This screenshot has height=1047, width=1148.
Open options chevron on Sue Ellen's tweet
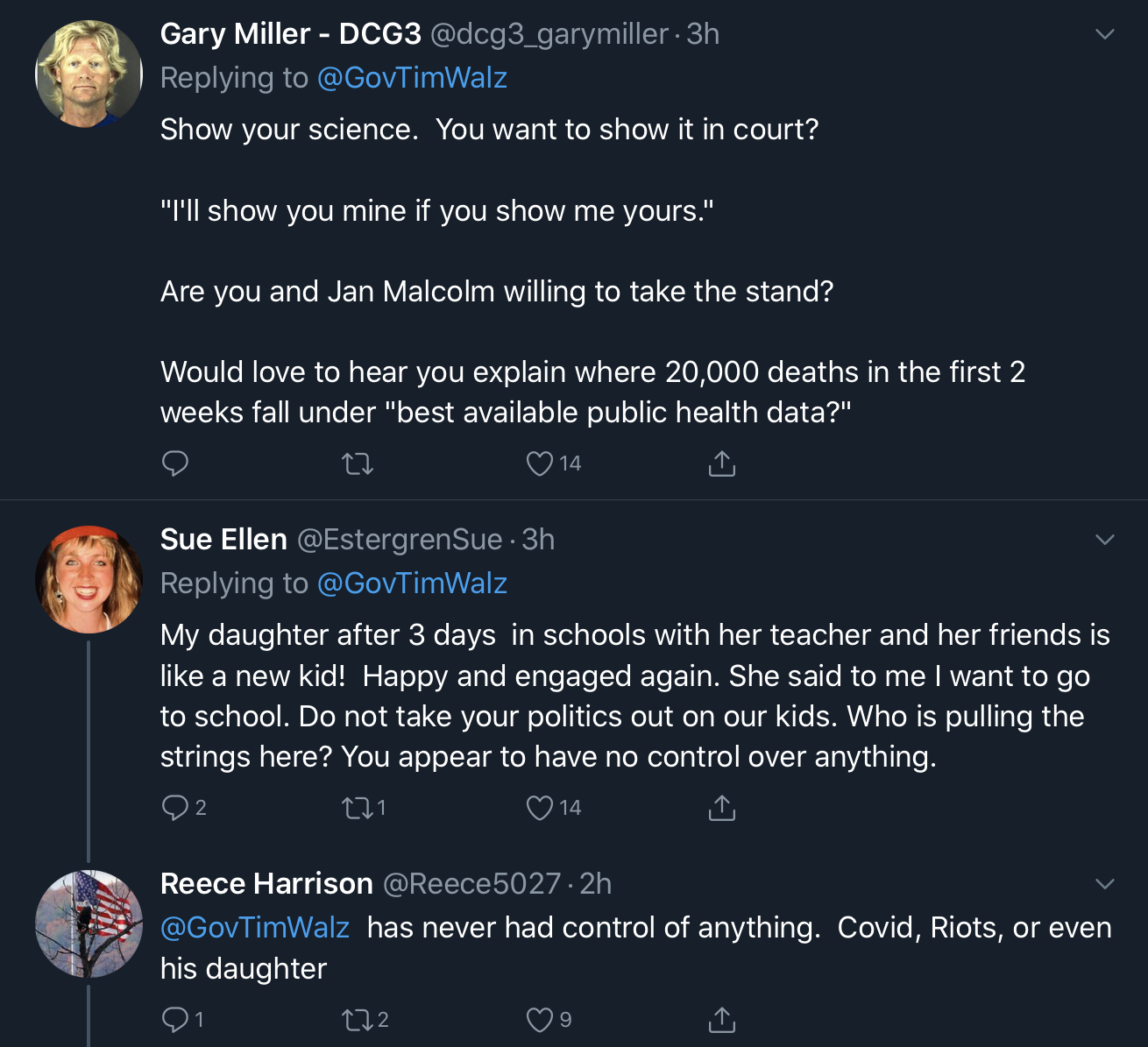pyautogui.click(x=1105, y=540)
